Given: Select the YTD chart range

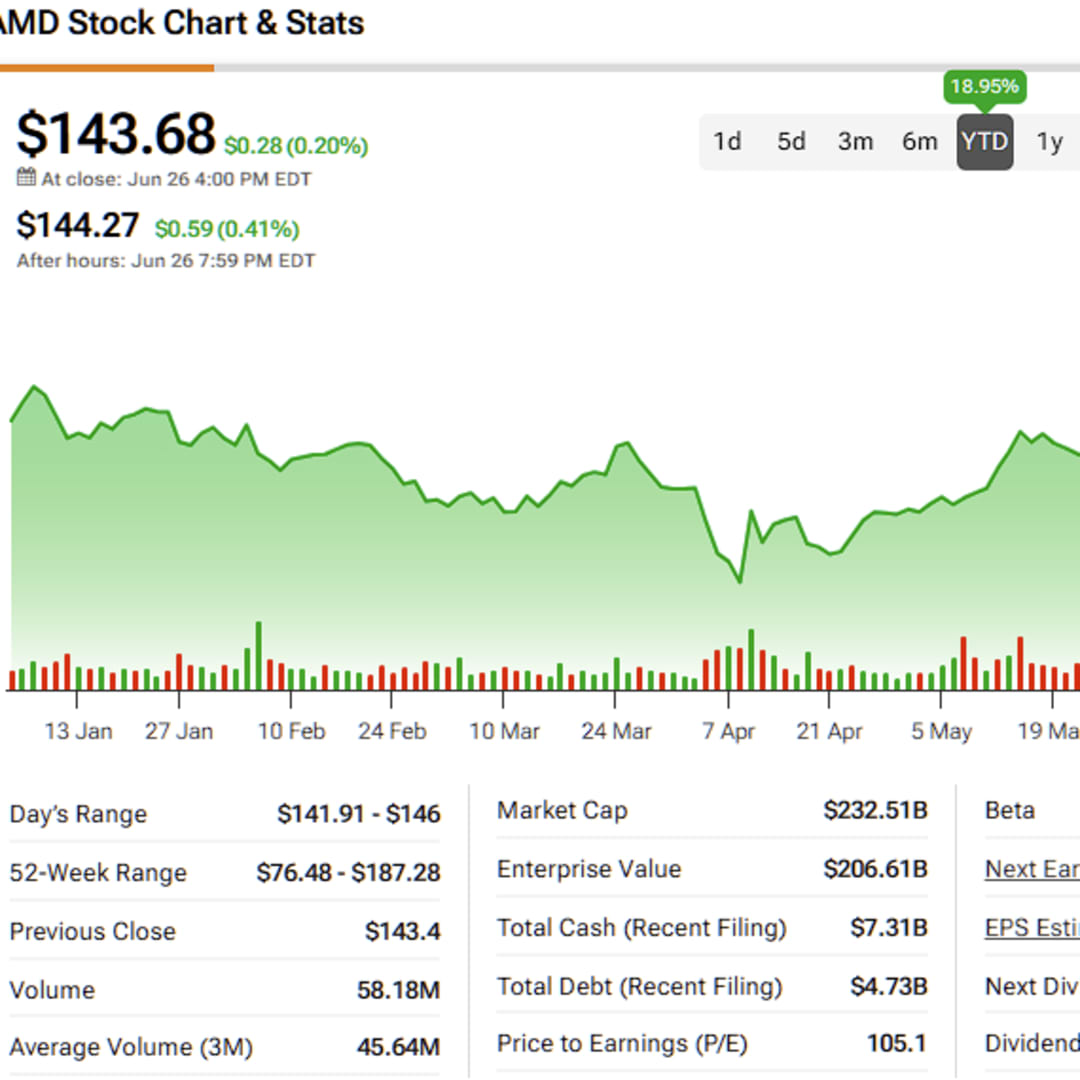Looking at the screenshot, I should click(x=984, y=142).
